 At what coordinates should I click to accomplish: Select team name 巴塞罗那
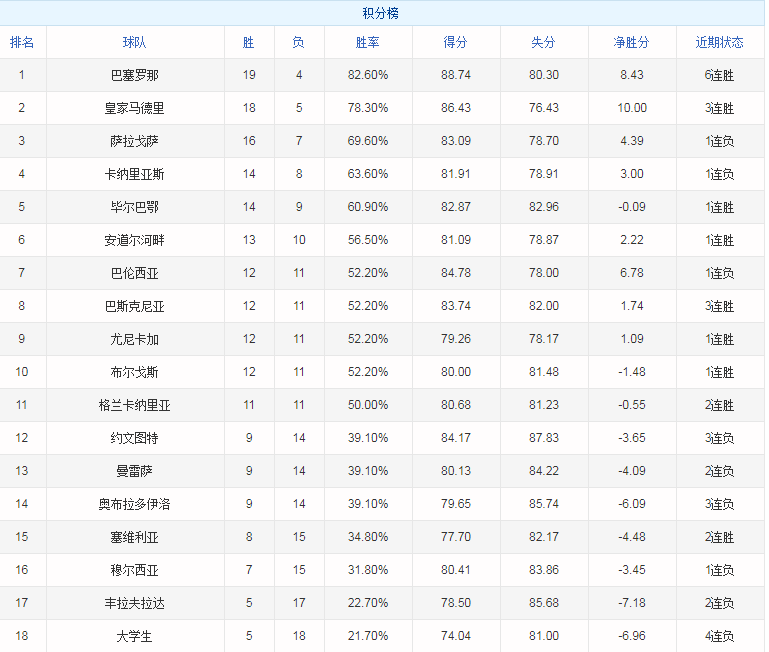coord(134,75)
